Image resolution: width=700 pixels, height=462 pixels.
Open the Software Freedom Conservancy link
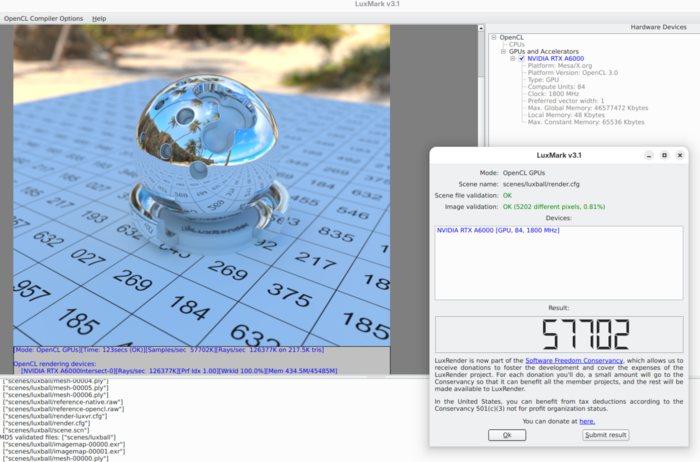point(573,360)
